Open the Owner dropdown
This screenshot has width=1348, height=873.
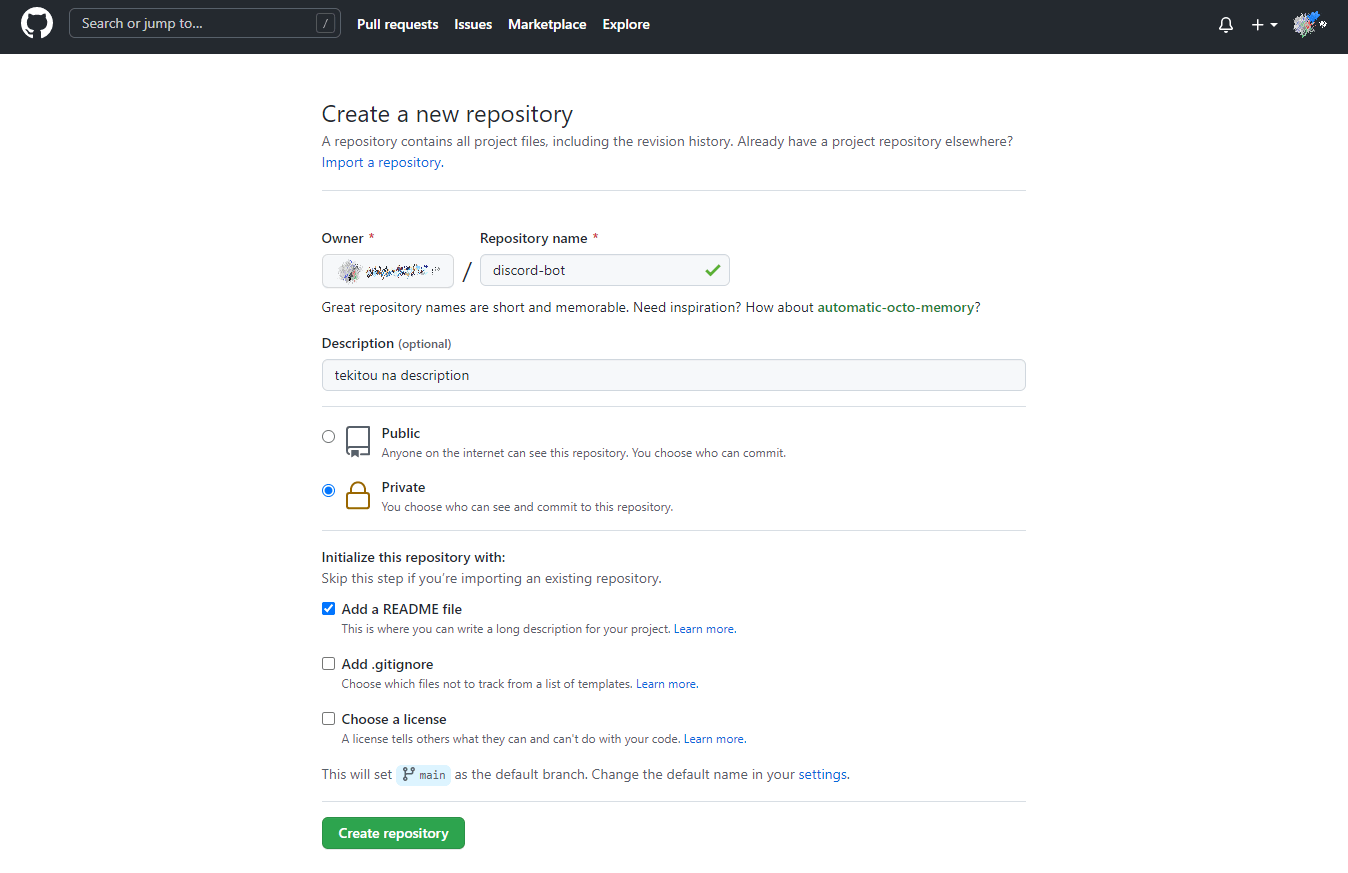(x=388, y=271)
